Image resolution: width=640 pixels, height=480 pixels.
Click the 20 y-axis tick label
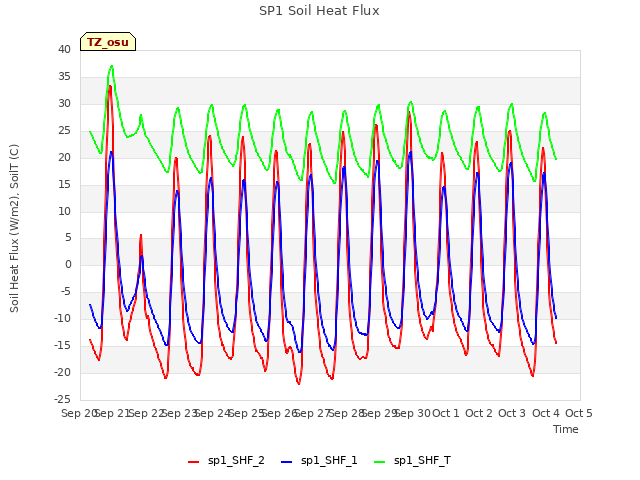pyautogui.click(x=64, y=157)
